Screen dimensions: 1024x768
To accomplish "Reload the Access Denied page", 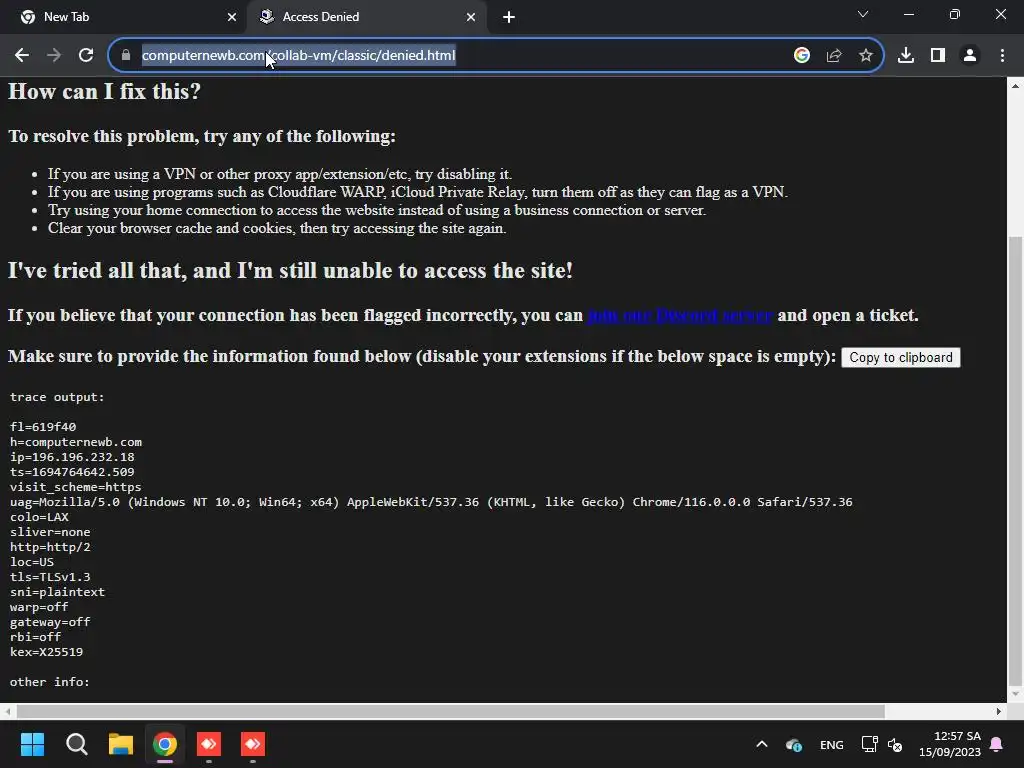I will point(86,56).
